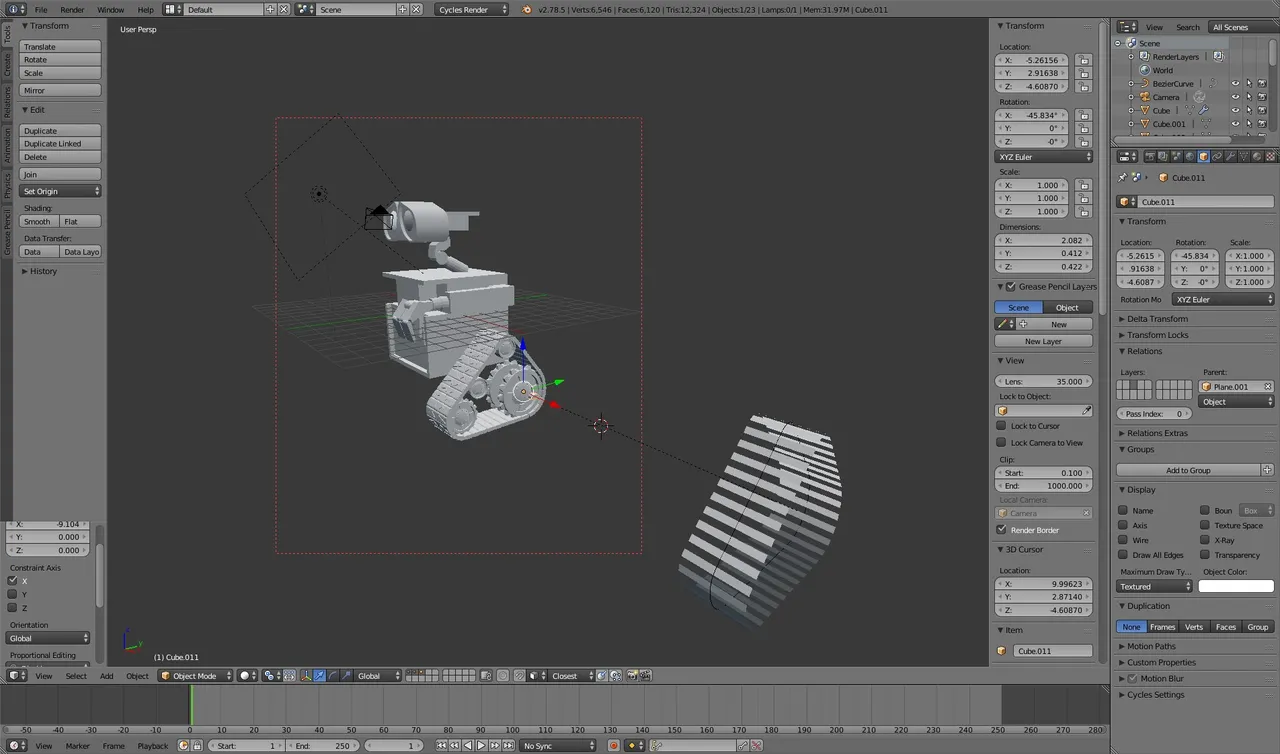This screenshot has width=1280, height=754.
Task: Toggle visibility eye for BezierCurve
Action: [1235, 84]
